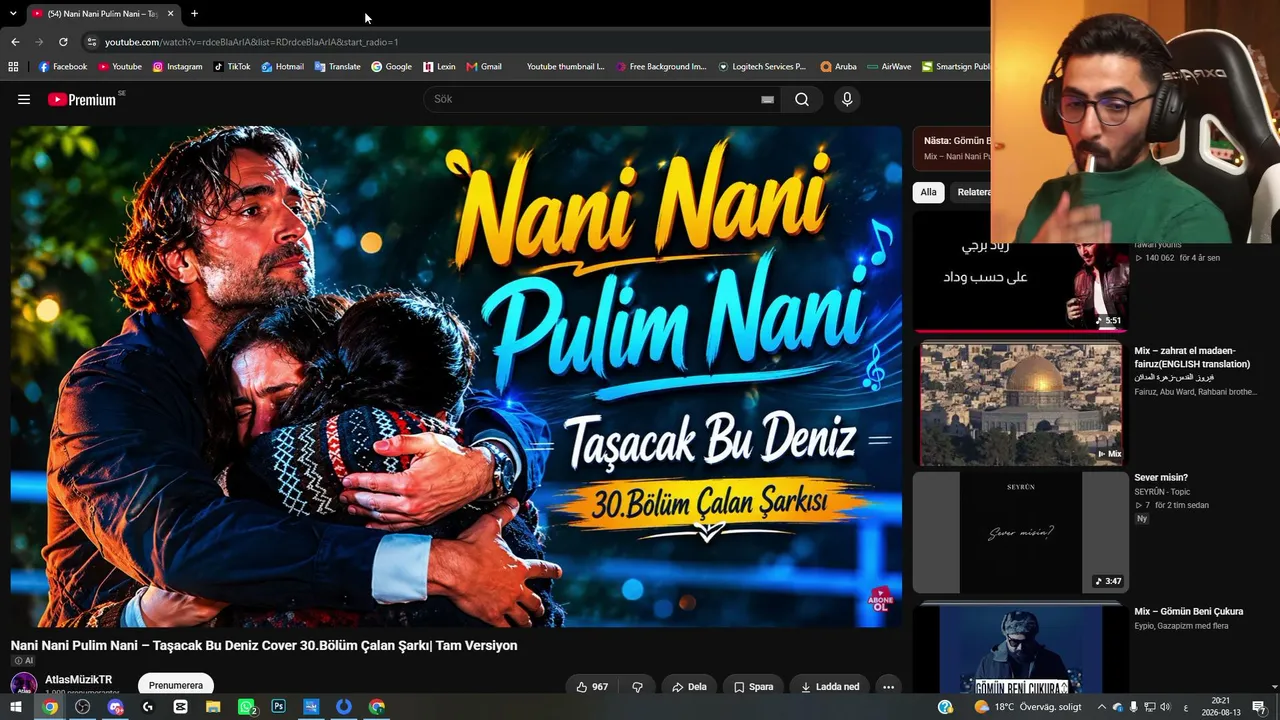Open the tab search dropdown arrow
Viewport: 1280px width, 720px height.
pyautogui.click(x=12, y=13)
